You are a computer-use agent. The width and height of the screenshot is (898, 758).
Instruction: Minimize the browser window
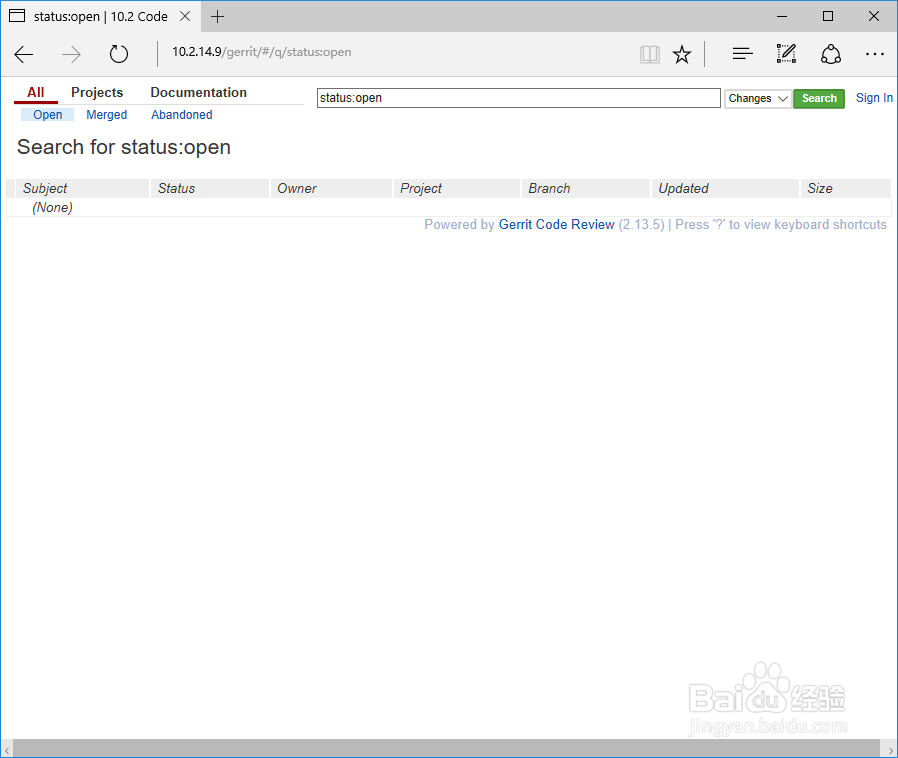coord(782,16)
